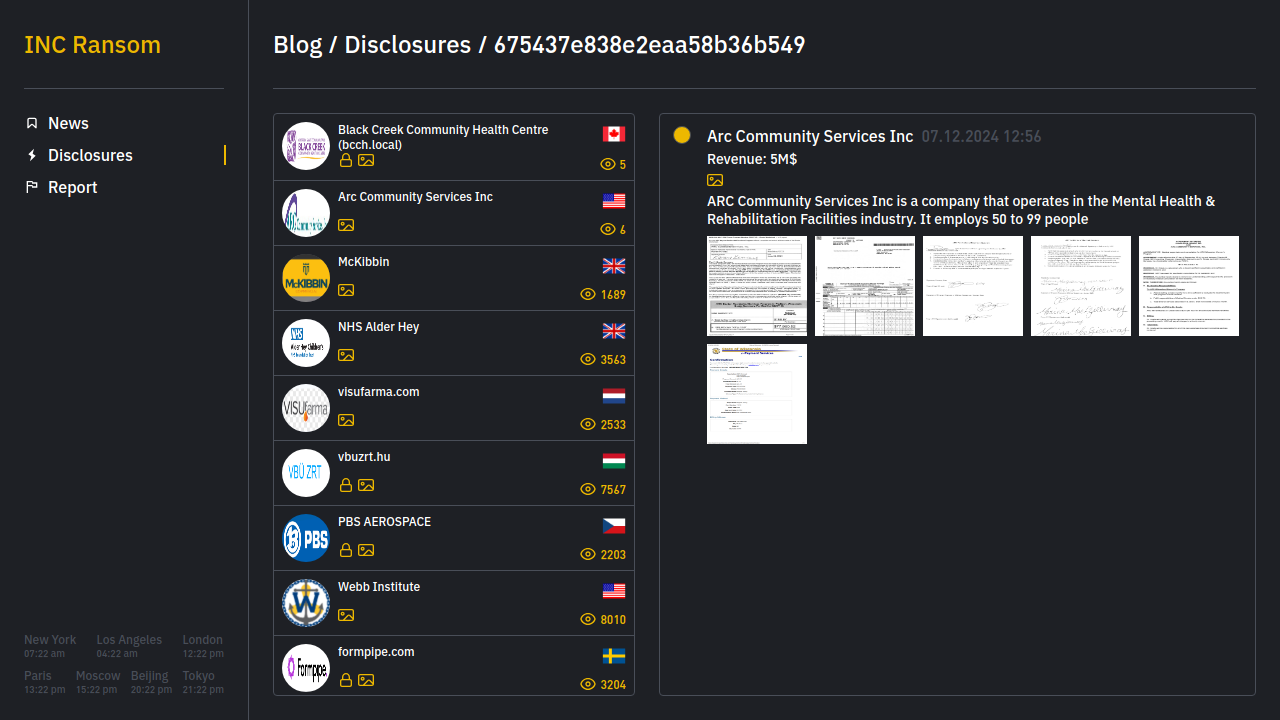Screen dimensions: 1280x720
Task: Click the image icon next to Webb Institute
Action: tap(346, 615)
